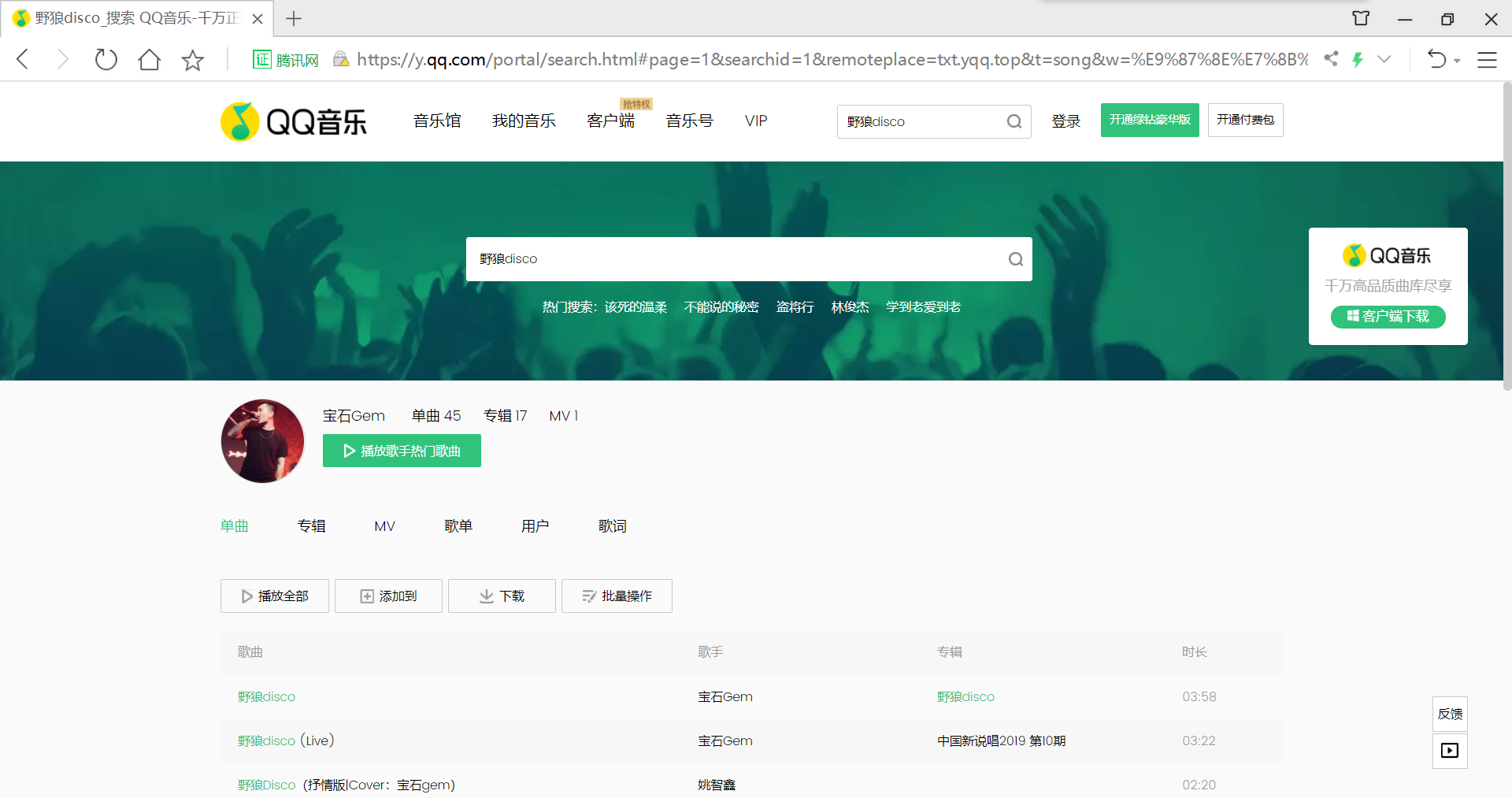Click the plus icon on 添加到
1512x798 pixels.
tap(365, 596)
